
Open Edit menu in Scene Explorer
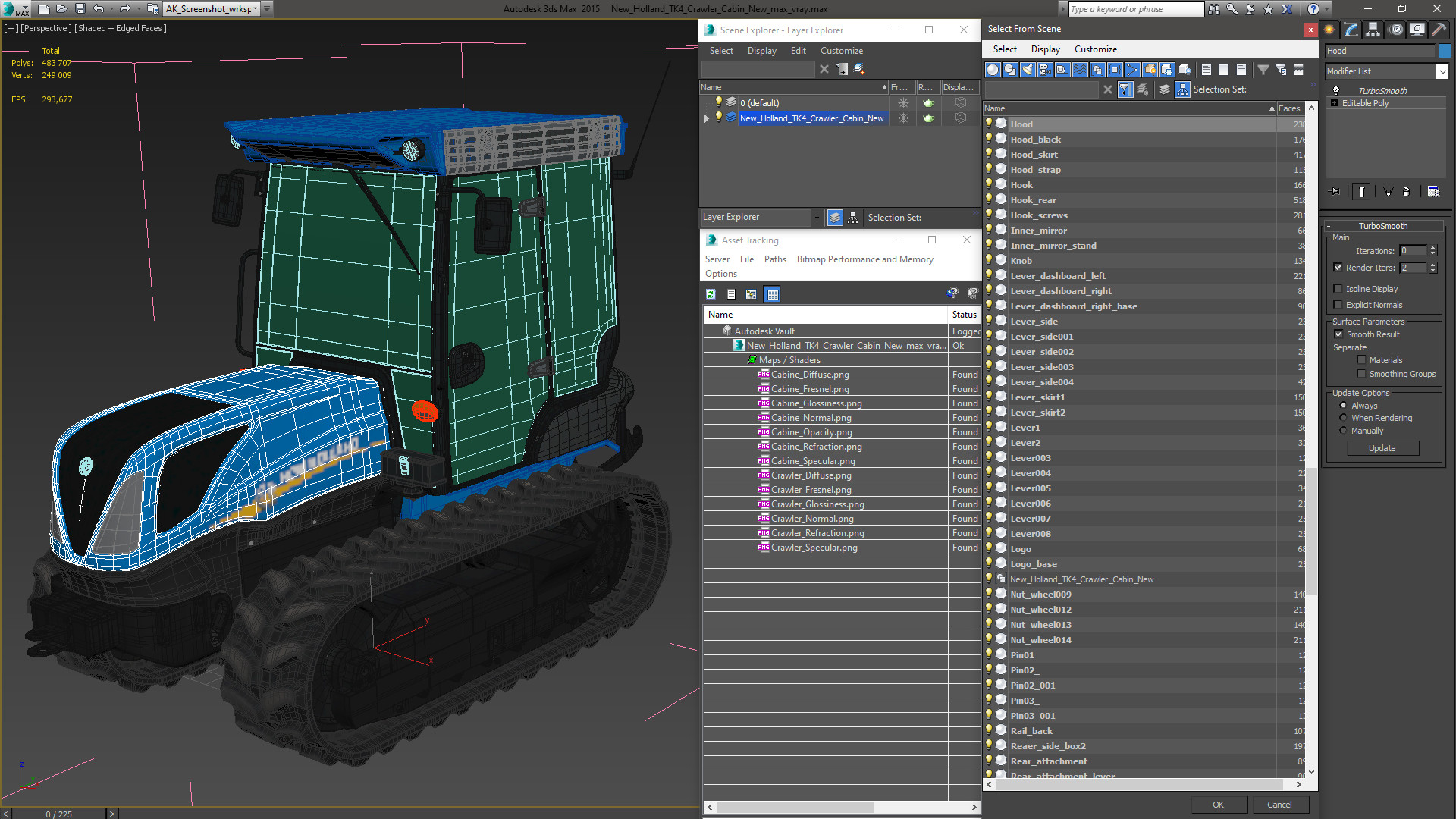[x=798, y=51]
